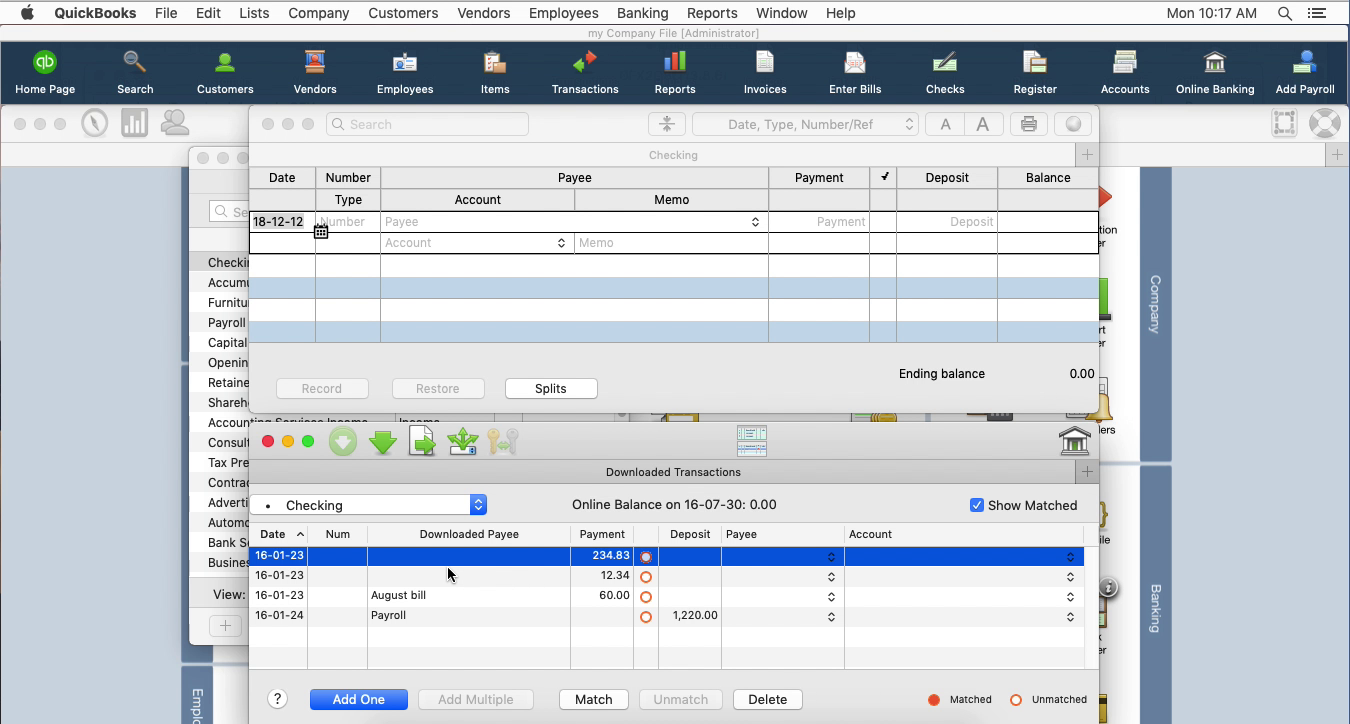Open the Company menu
Viewport: 1350px width, 724px height.
(x=318, y=13)
